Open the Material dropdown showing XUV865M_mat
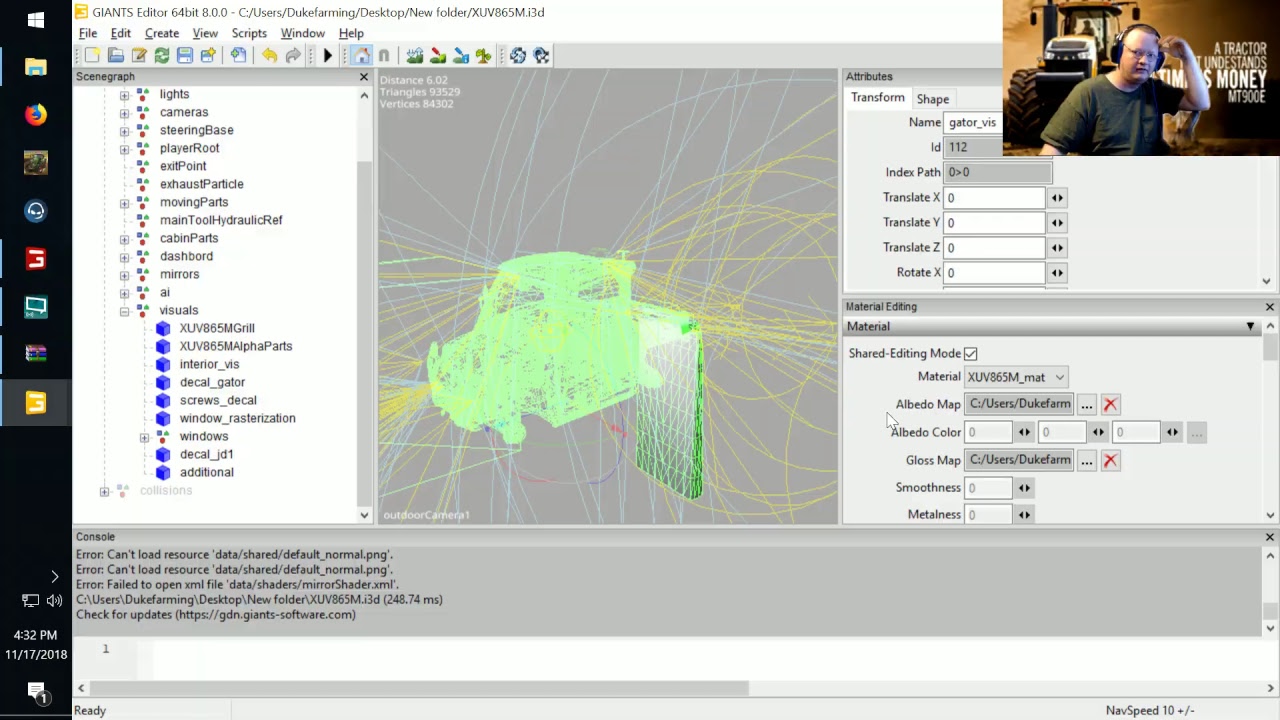Viewport: 1280px width, 720px height. [1016, 377]
